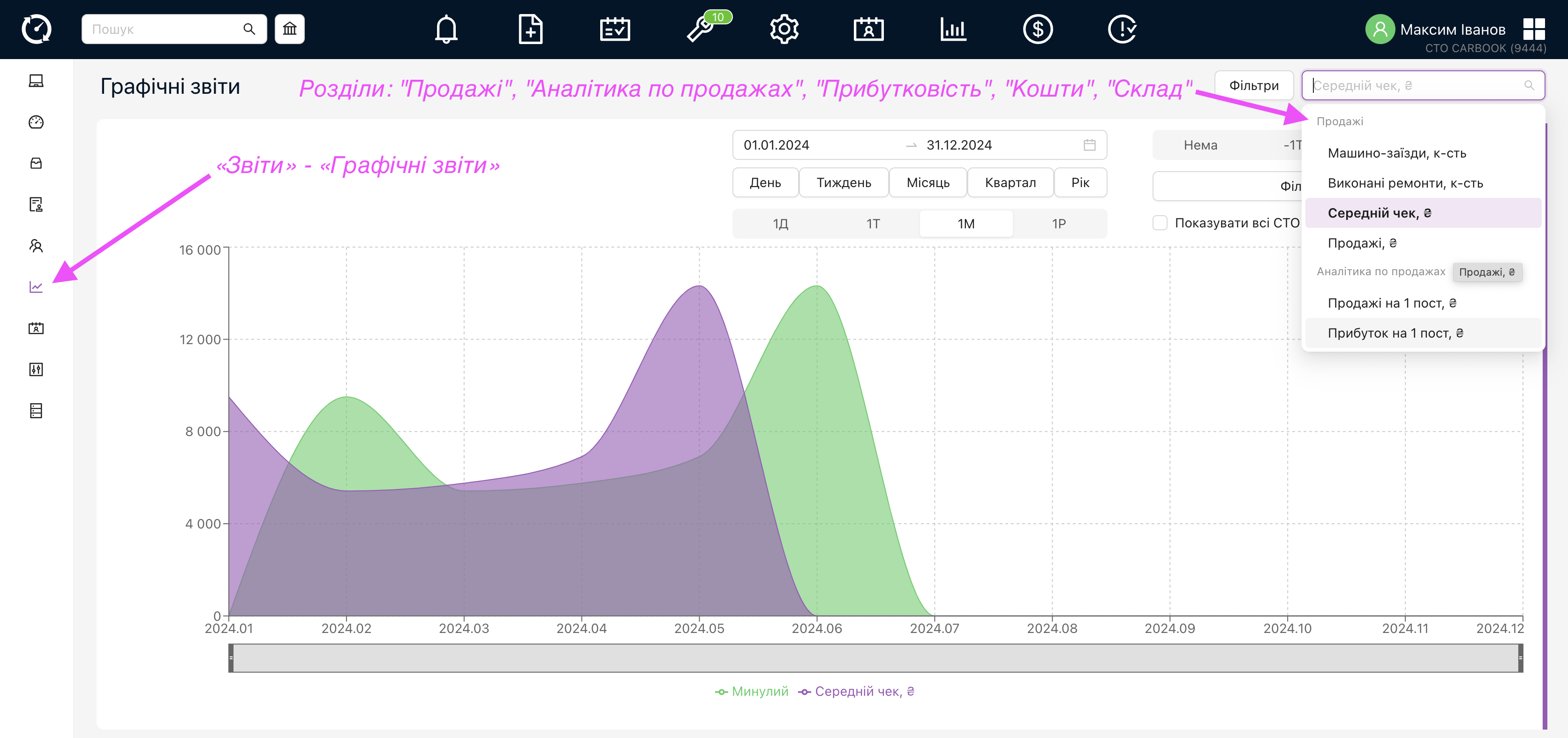Image resolution: width=1568 pixels, height=738 pixels.
Task: Select 'Машино-заїзди, к-сть' from the list
Action: [x=1396, y=153]
